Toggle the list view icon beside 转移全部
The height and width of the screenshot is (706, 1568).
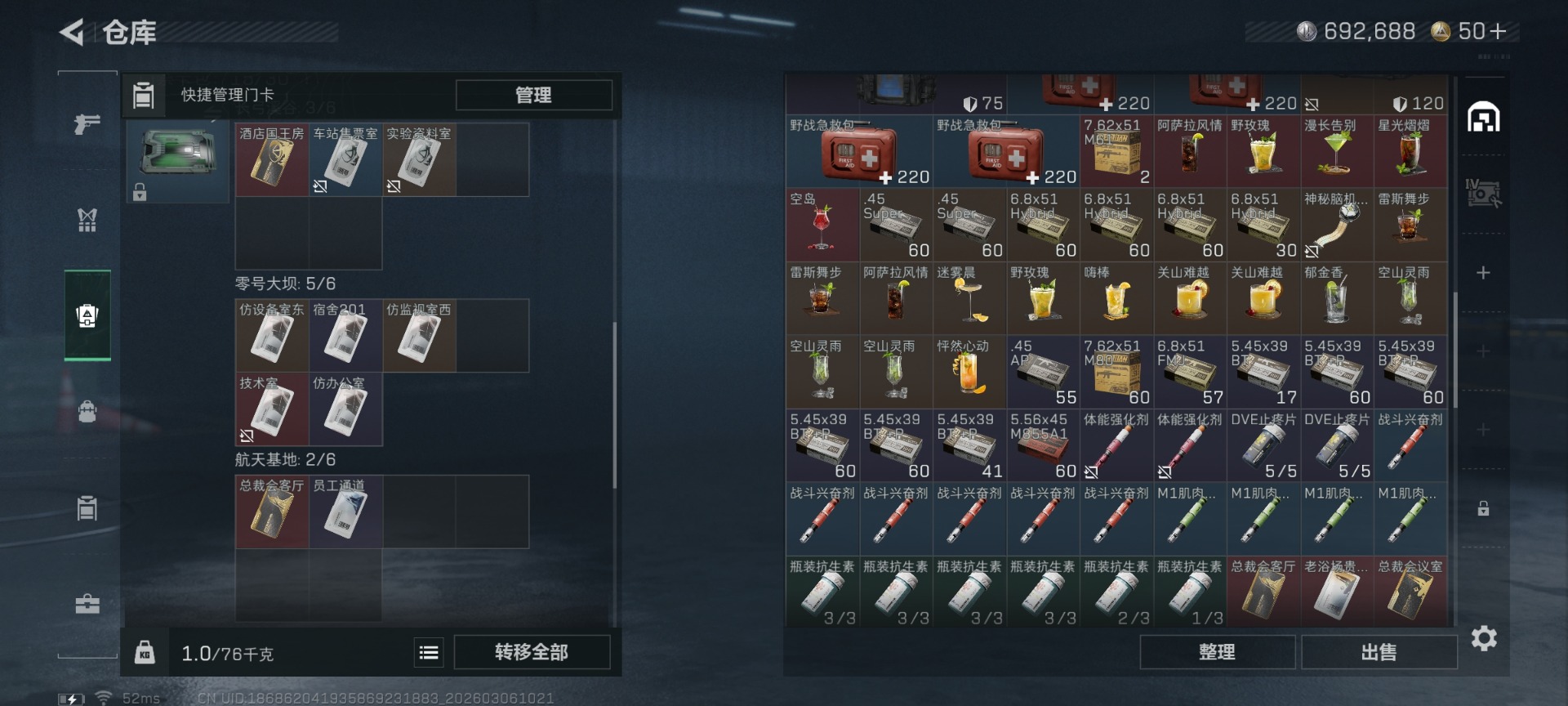[x=429, y=652]
